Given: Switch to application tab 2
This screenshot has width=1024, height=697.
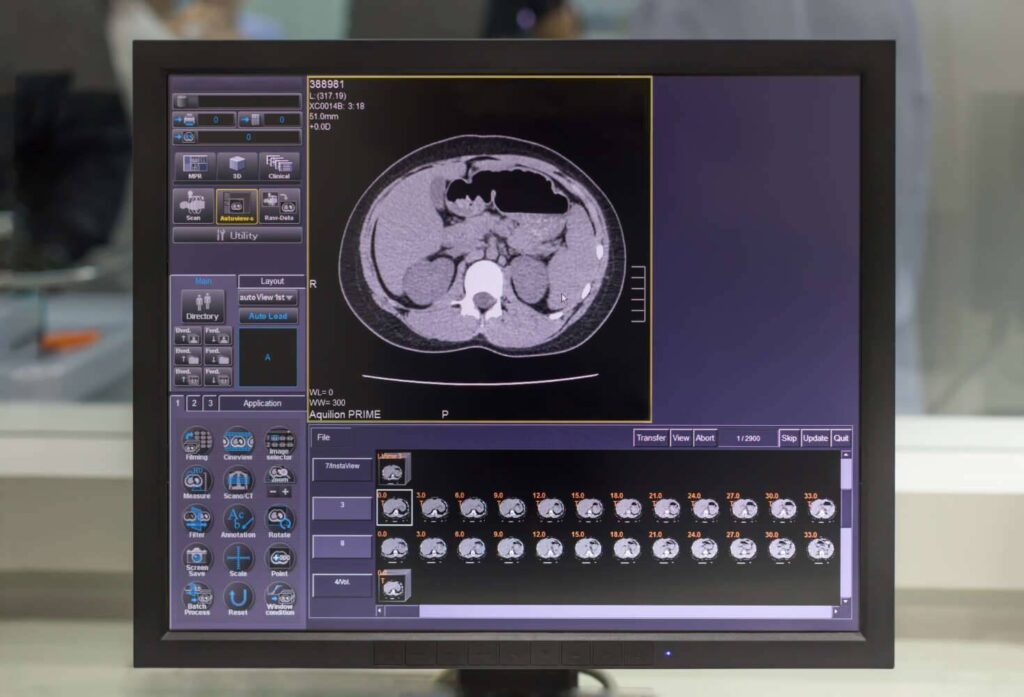Looking at the screenshot, I should pos(194,403).
